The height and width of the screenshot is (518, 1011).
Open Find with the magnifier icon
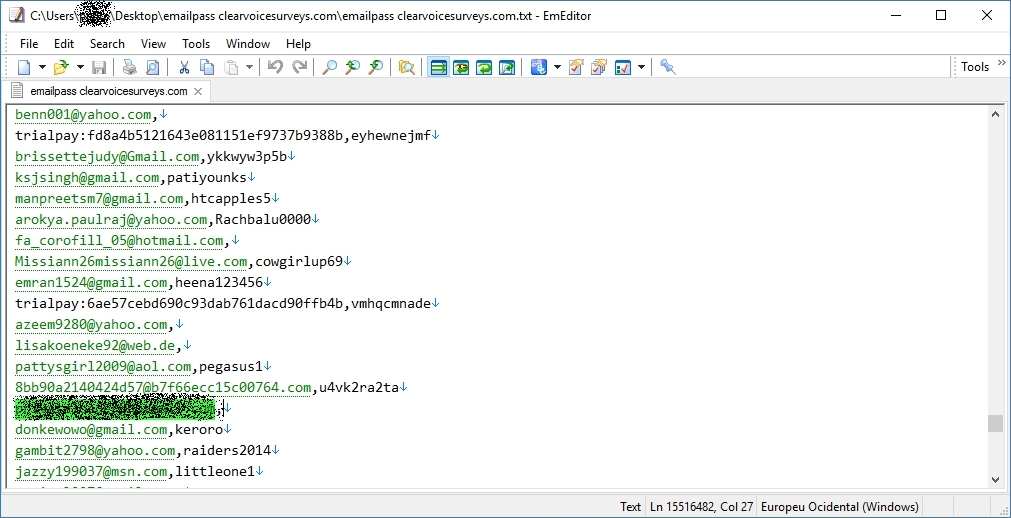[x=329, y=67]
